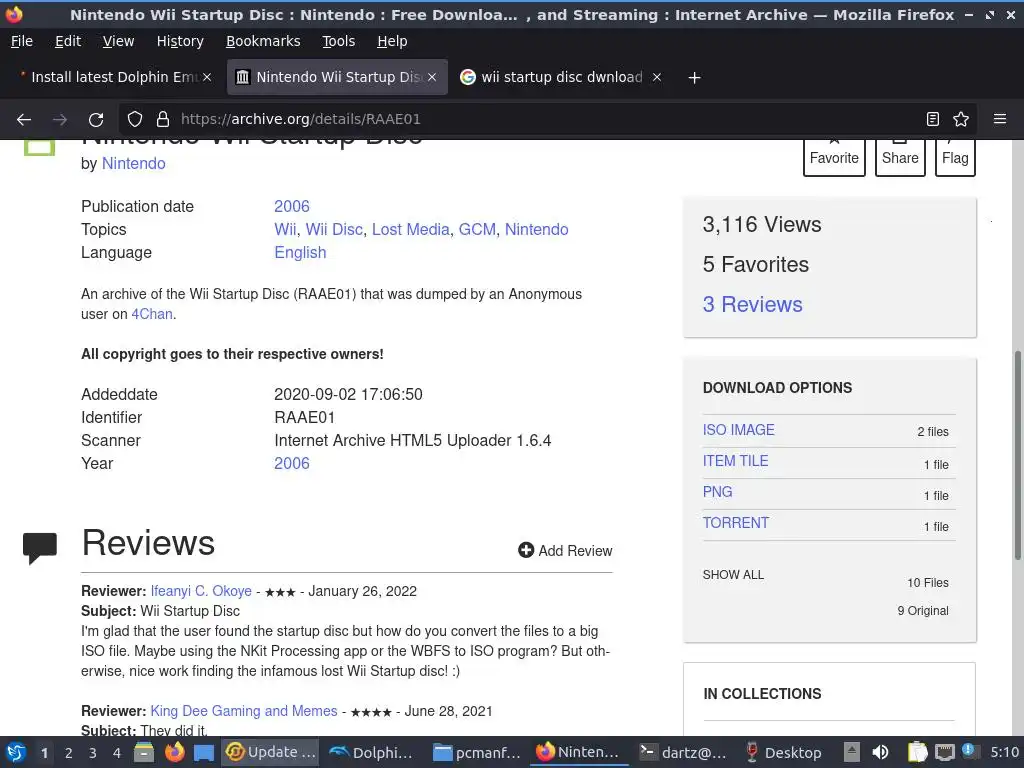Image resolution: width=1024 pixels, height=768 pixels.
Task: Click the Share button
Action: 900,157
